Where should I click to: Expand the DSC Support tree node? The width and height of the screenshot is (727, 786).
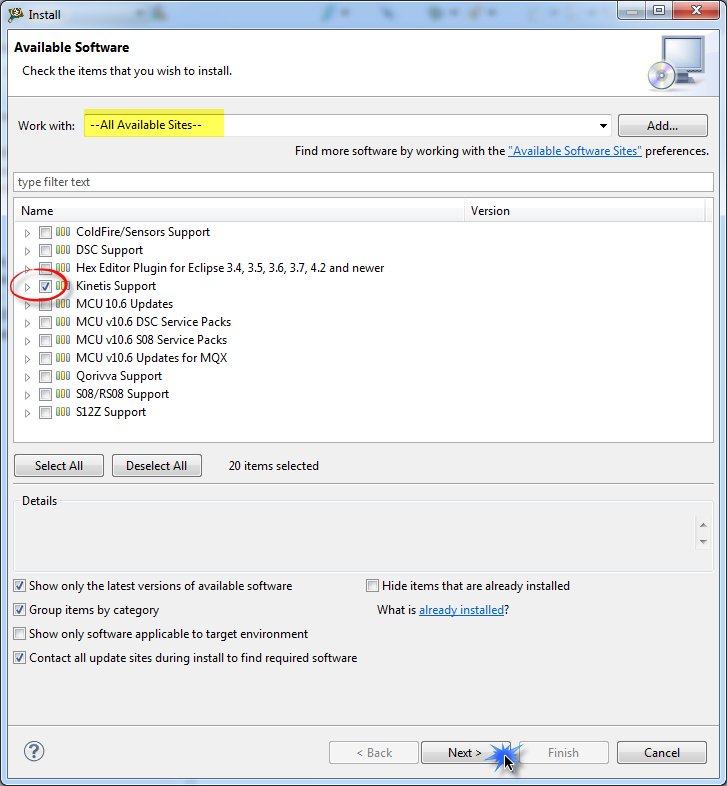pyautogui.click(x=28, y=251)
